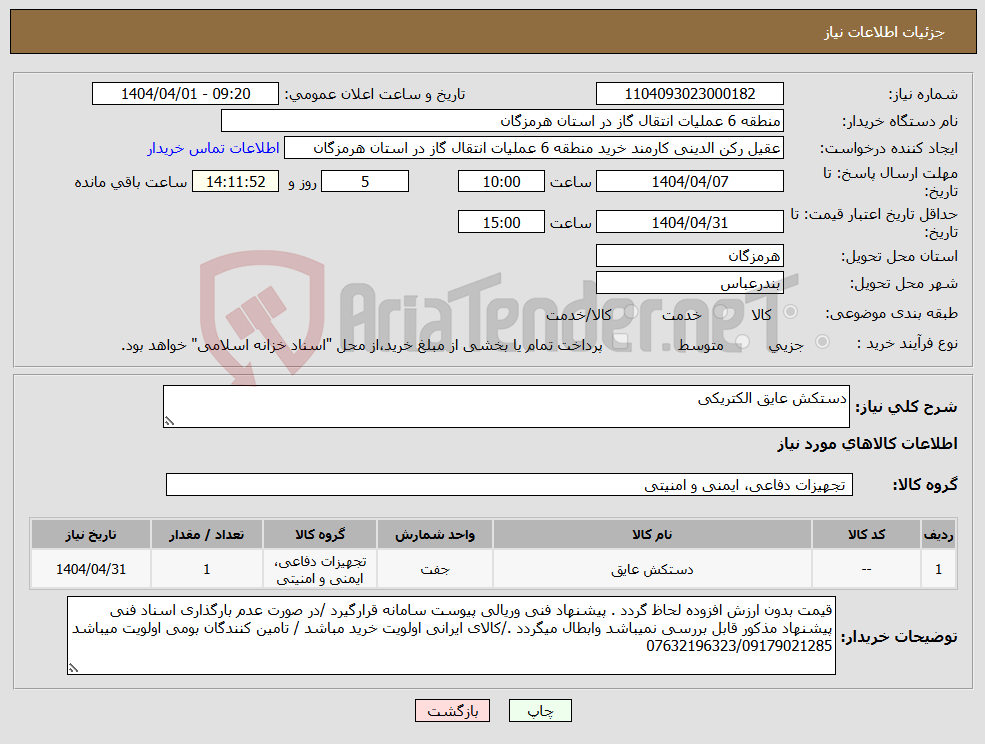Click the row number cell 1 under ردیف
This screenshot has height=744, width=985.
click(x=938, y=569)
